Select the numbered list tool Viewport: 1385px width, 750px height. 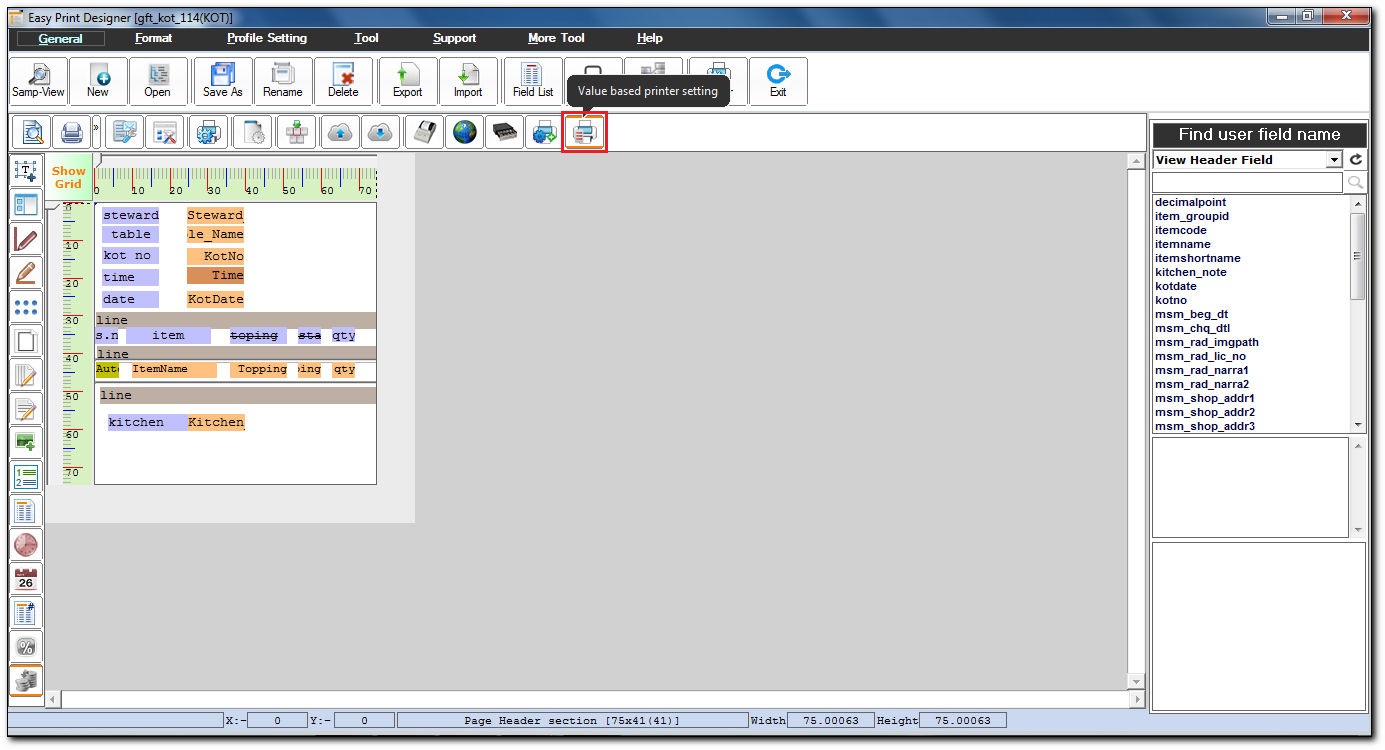(26, 477)
